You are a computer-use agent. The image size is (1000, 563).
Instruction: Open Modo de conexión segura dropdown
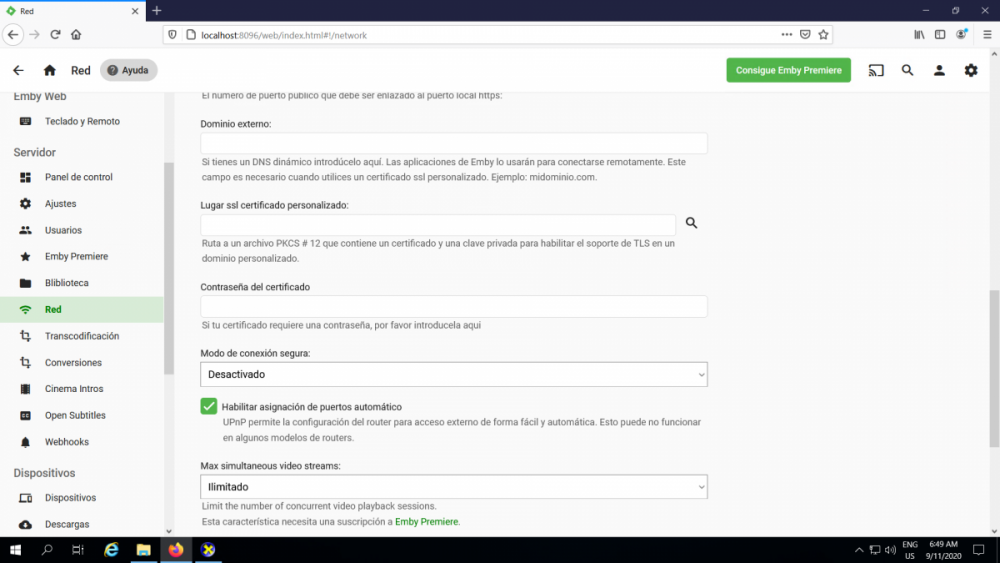coord(453,374)
